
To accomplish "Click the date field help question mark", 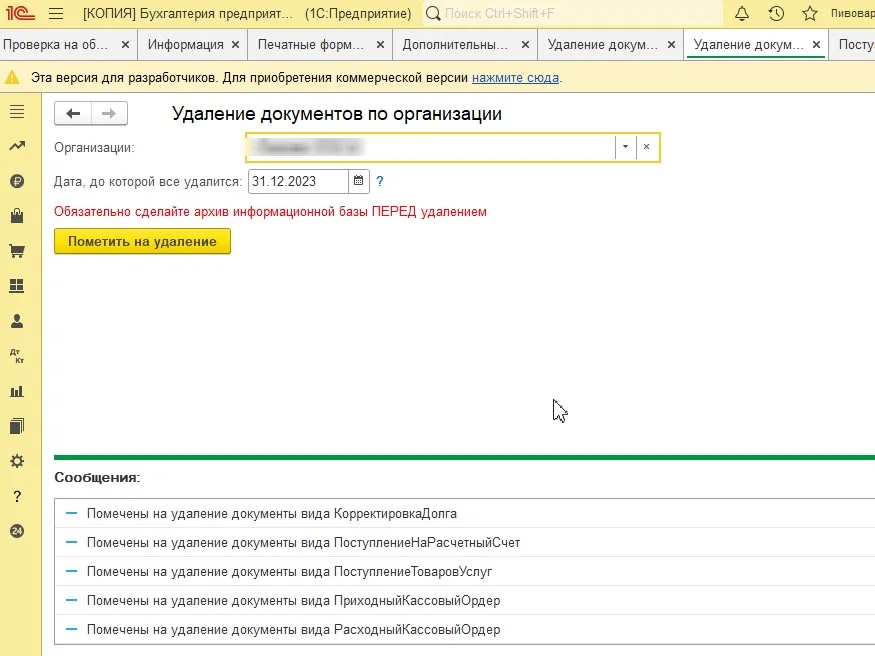I will pos(379,181).
